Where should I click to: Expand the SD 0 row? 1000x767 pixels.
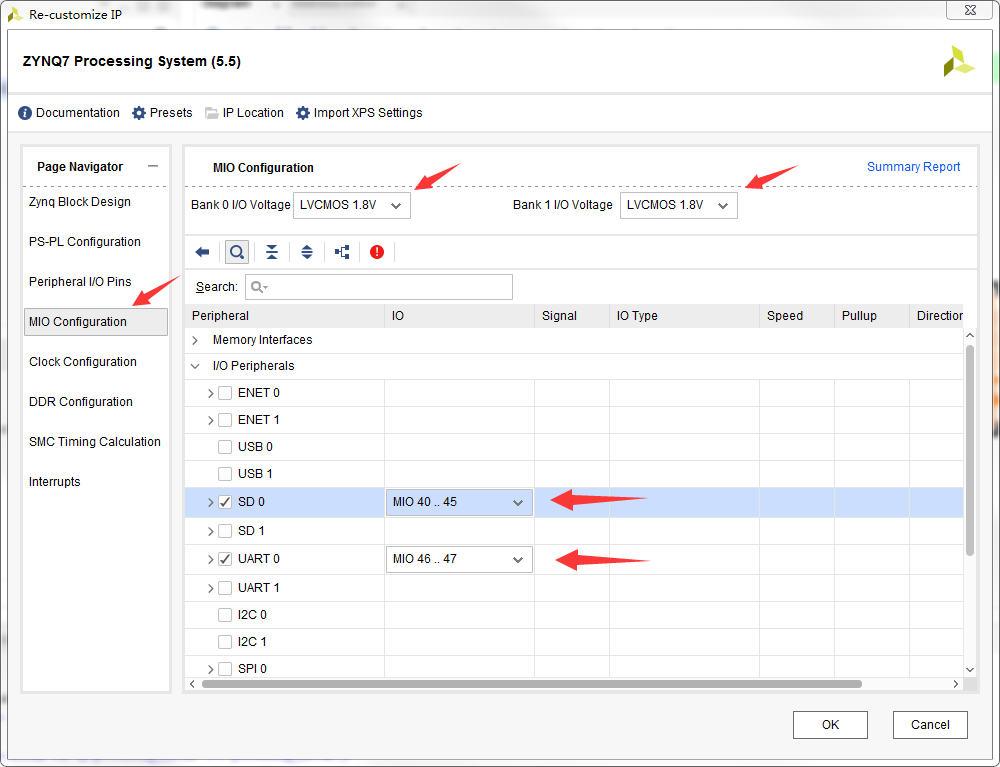pos(210,502)
